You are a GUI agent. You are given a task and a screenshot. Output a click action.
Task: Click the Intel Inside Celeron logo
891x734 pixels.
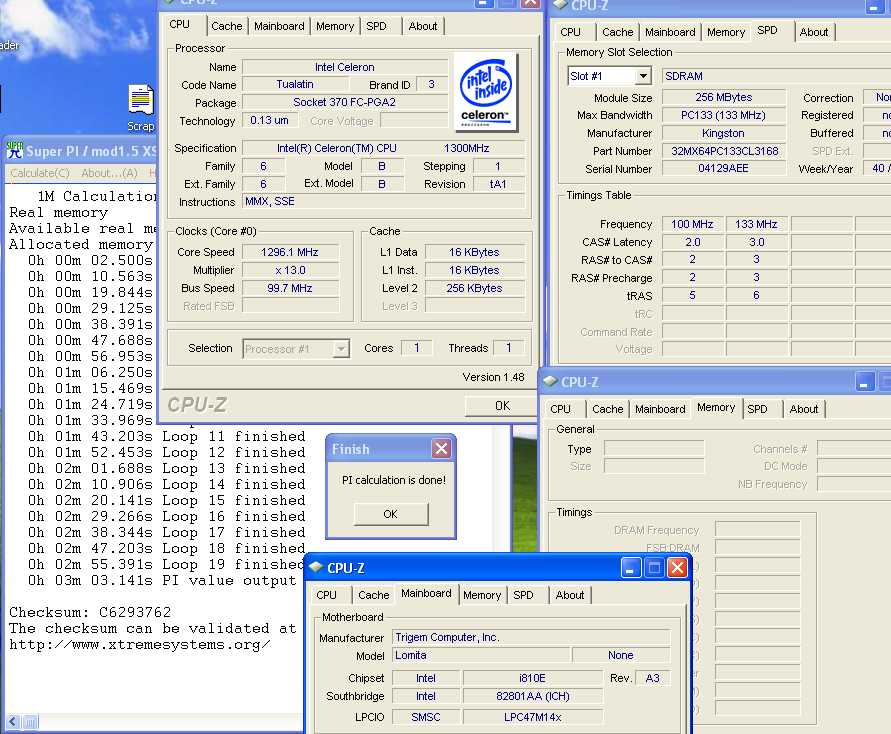(x=485, y=92)
